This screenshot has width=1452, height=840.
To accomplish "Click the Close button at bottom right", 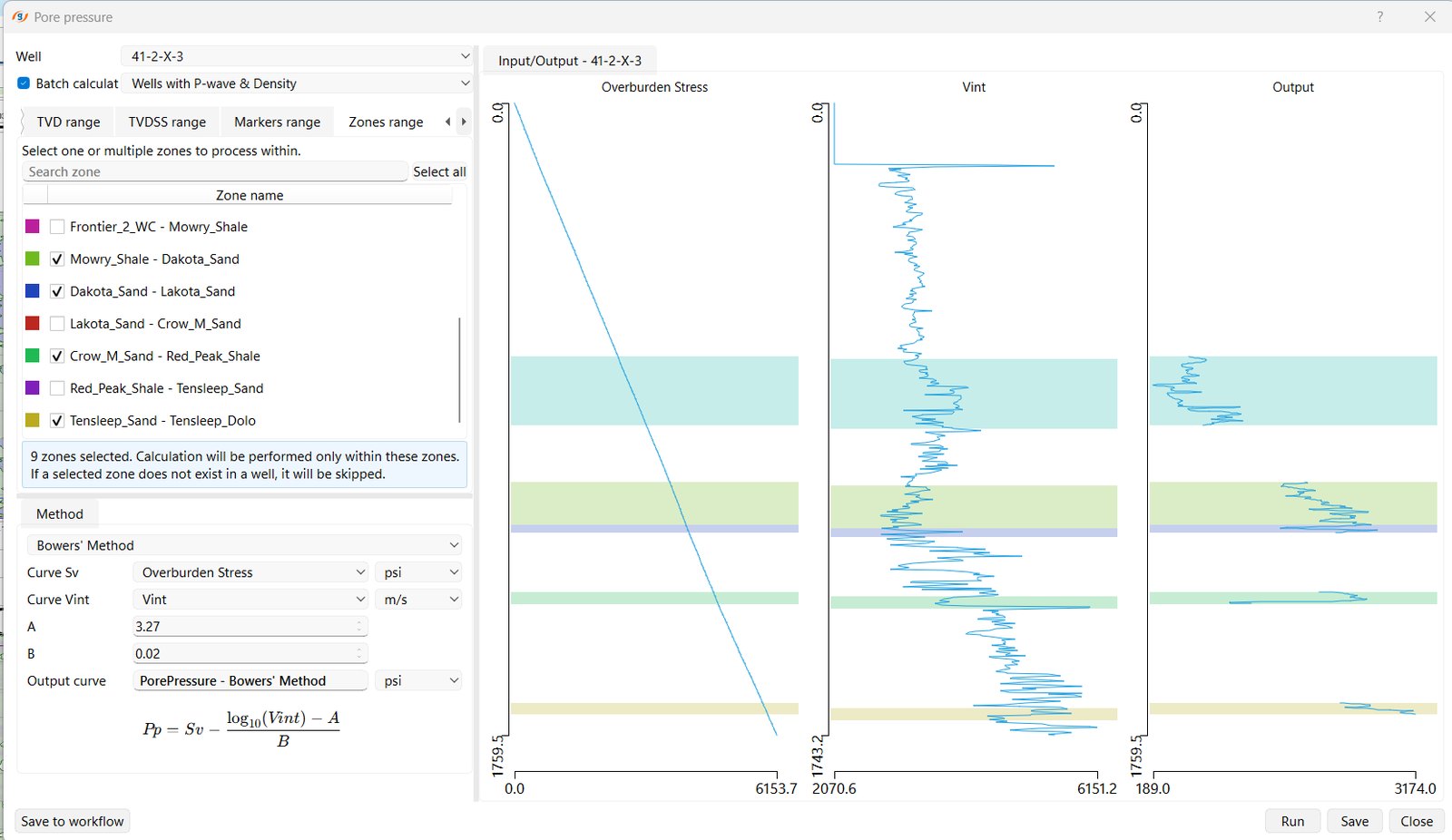I will (x=1417, y=821).
